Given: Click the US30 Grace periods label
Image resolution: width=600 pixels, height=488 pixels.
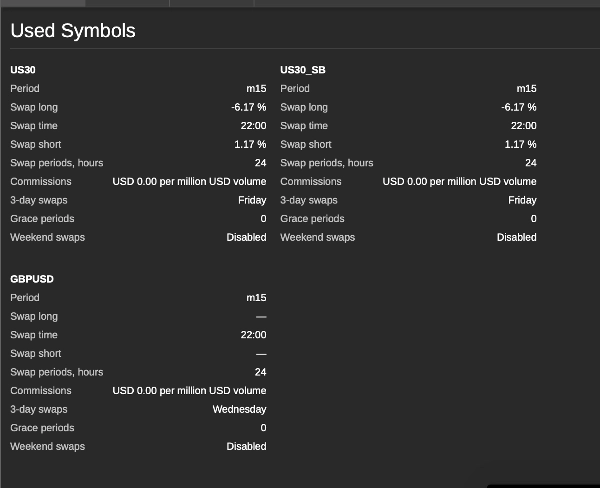Looking at the screenshot, I should pos(42,218).
